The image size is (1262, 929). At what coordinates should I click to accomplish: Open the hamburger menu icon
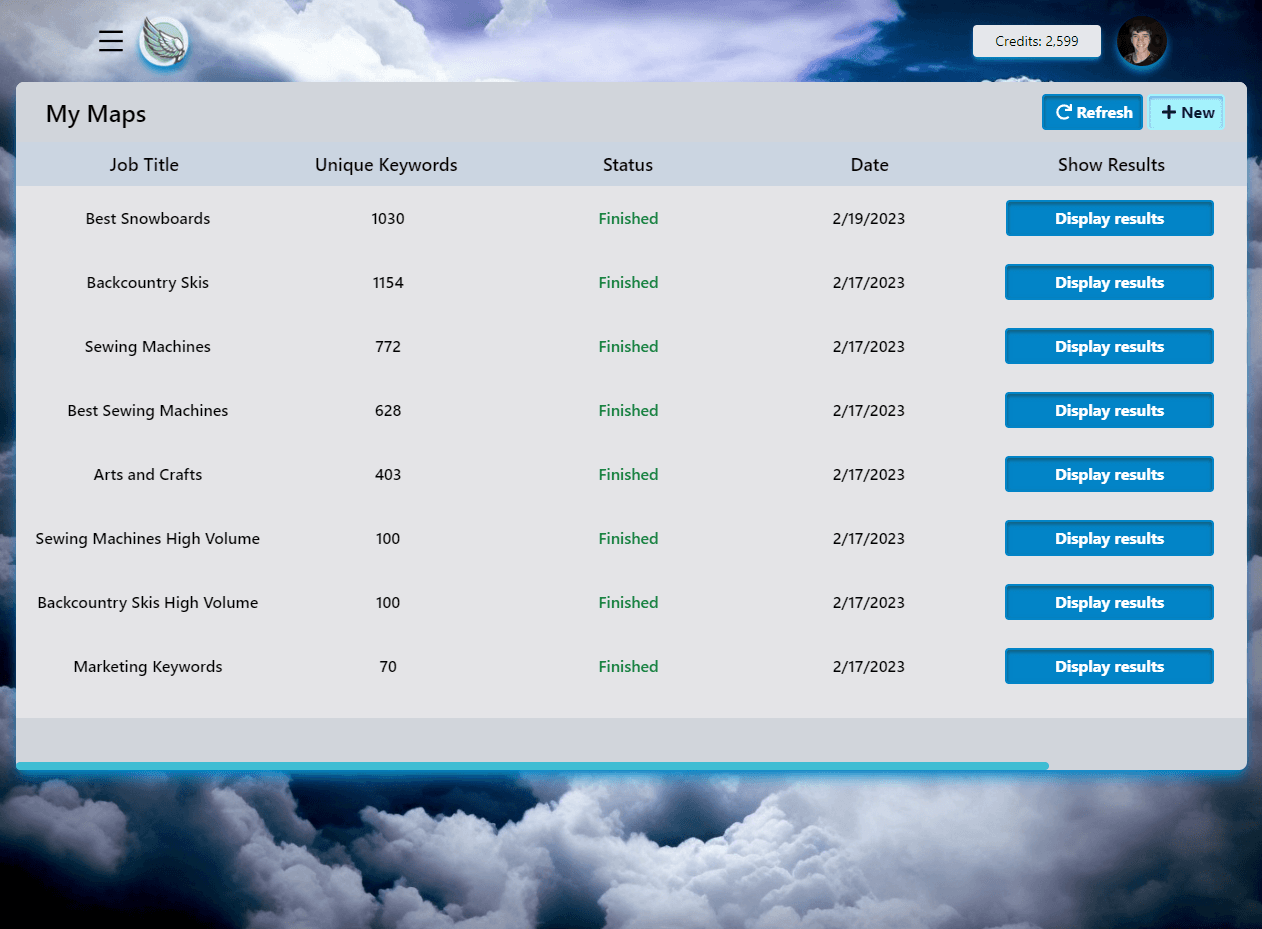coord(111,41)
